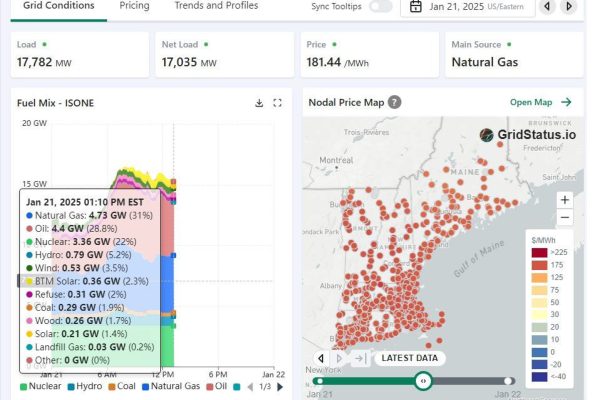The width and height of the screenshot is (600, 400).
Task: Zoom in on the nodal price map
Action: coord(565,200)
